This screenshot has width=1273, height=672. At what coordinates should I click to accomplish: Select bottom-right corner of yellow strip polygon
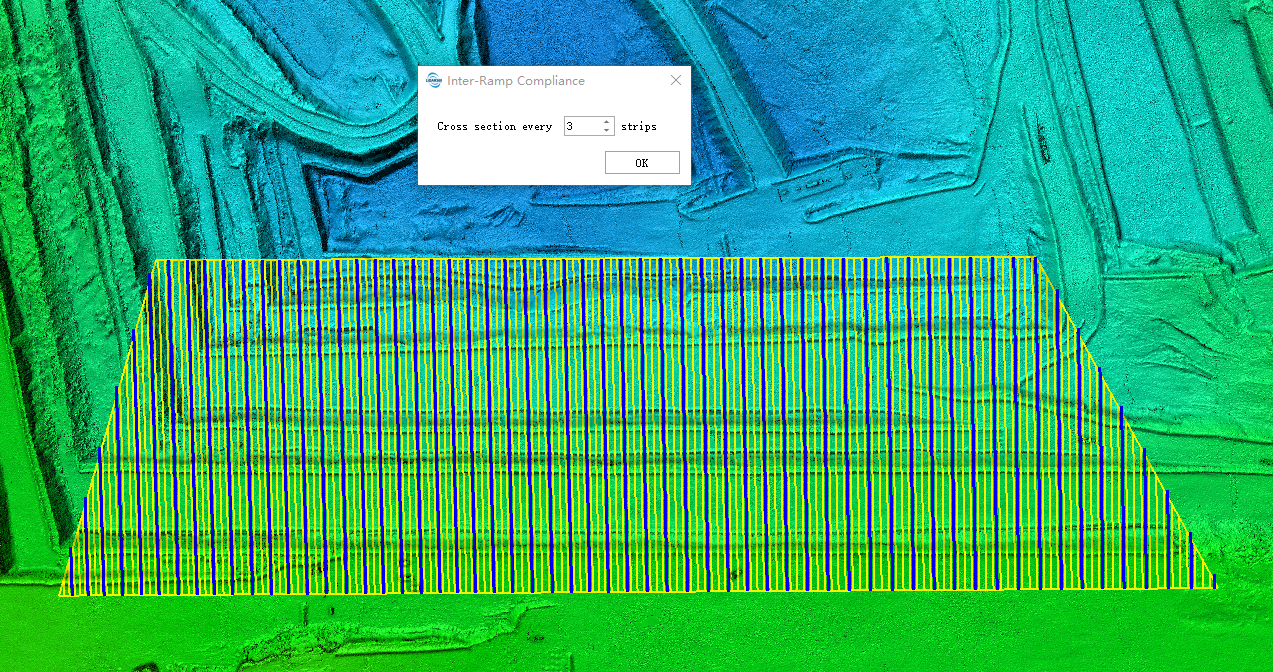1214,587
